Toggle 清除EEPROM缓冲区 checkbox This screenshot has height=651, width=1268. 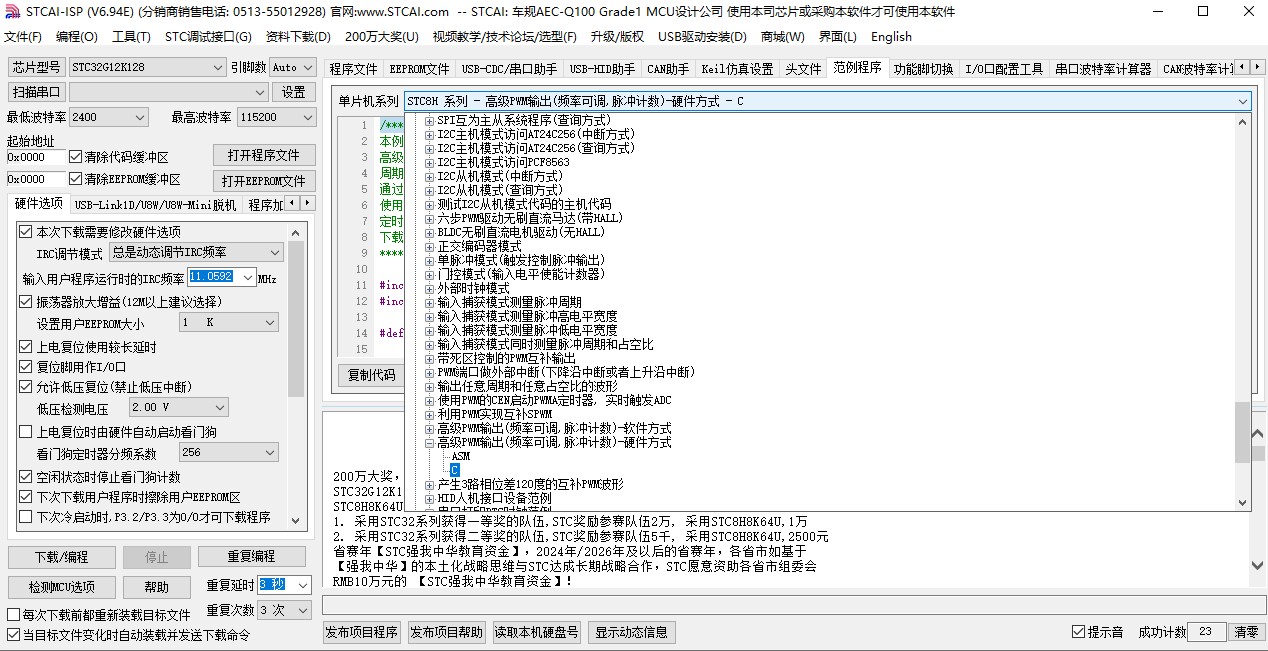(x=76, y=179)
